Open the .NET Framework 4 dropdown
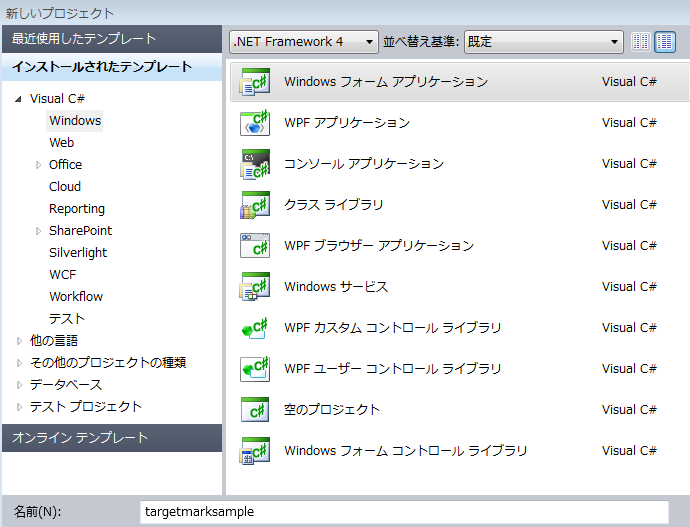Viewport: 690px width, 527px height. (304, 42)
